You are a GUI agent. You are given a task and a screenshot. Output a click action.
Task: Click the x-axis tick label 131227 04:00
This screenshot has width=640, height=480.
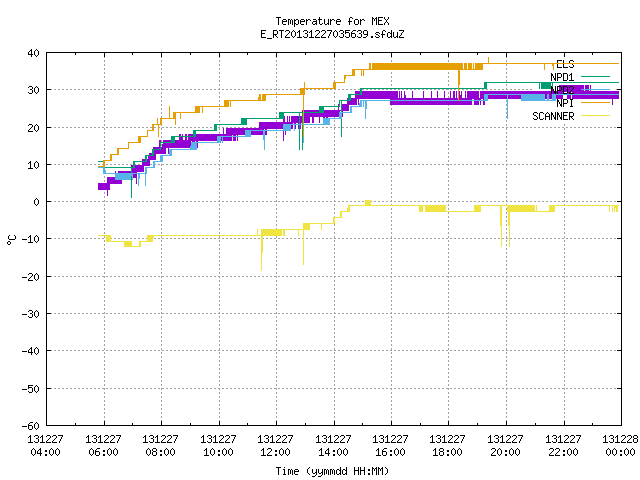[x=45, y=446]
